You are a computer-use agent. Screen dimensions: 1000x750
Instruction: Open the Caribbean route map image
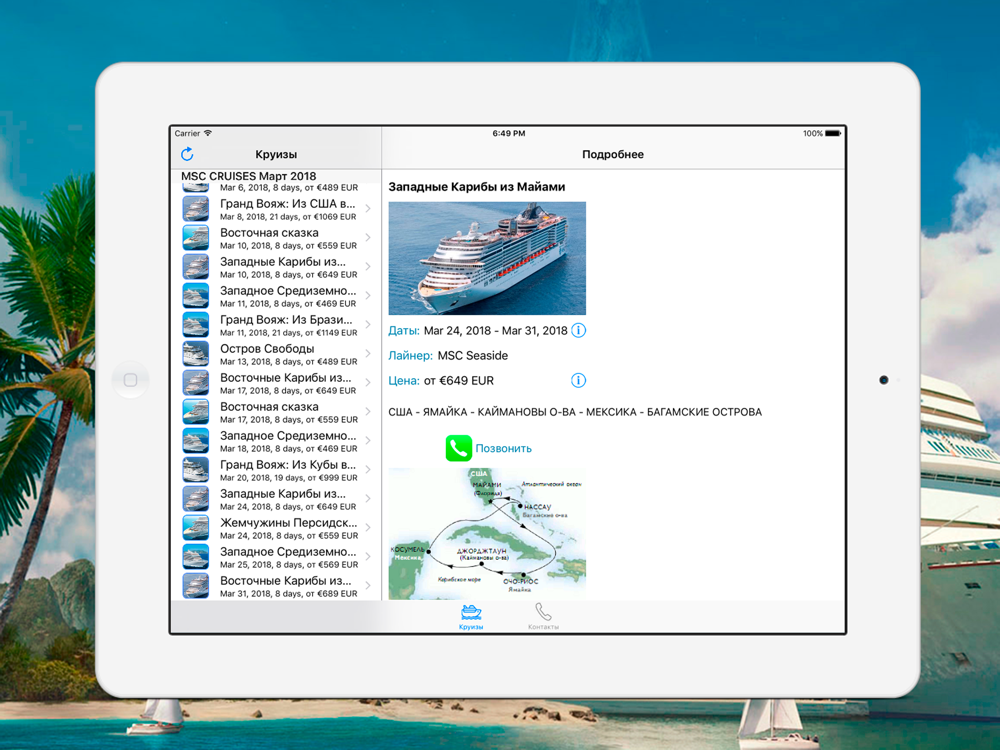coord(487,534)
